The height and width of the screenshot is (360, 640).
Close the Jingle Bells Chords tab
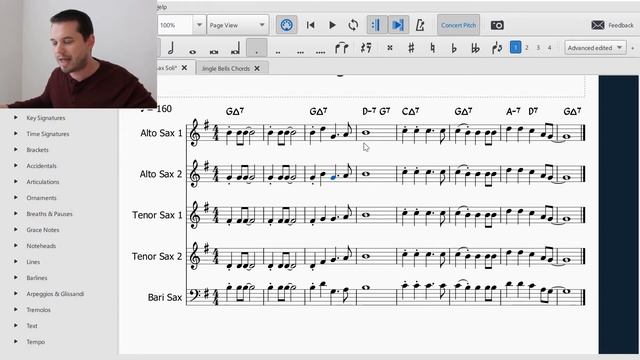(x=257, y=69)
